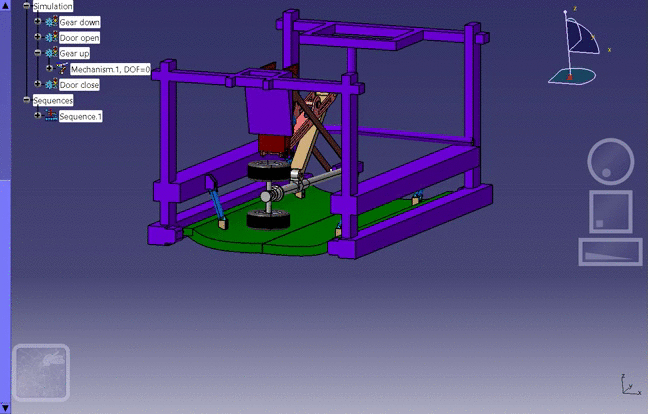Select the Gear down tree label
The image size is (648, 414).
(x=79, y=22)
